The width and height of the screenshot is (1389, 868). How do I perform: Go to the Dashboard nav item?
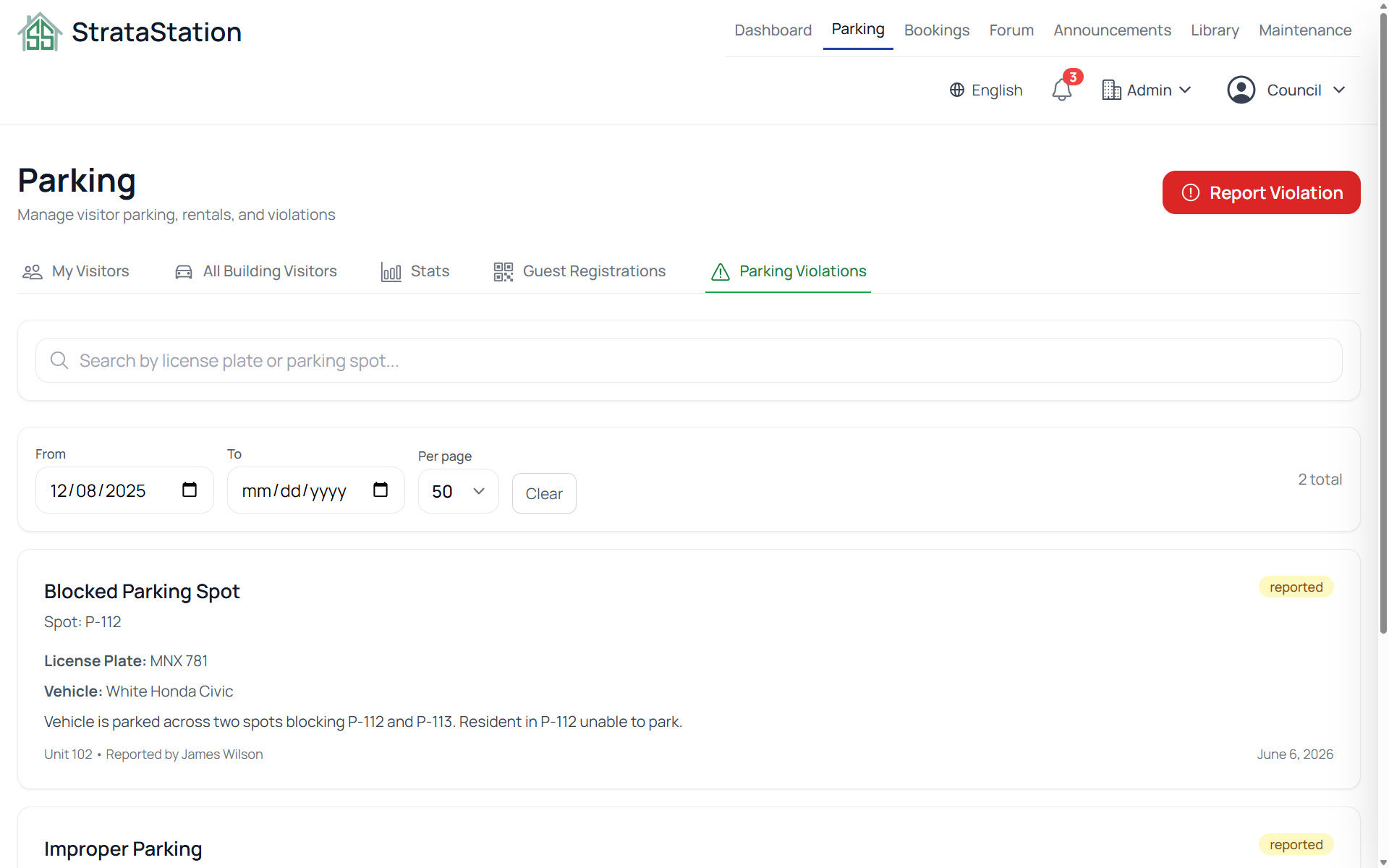point(773,30)
